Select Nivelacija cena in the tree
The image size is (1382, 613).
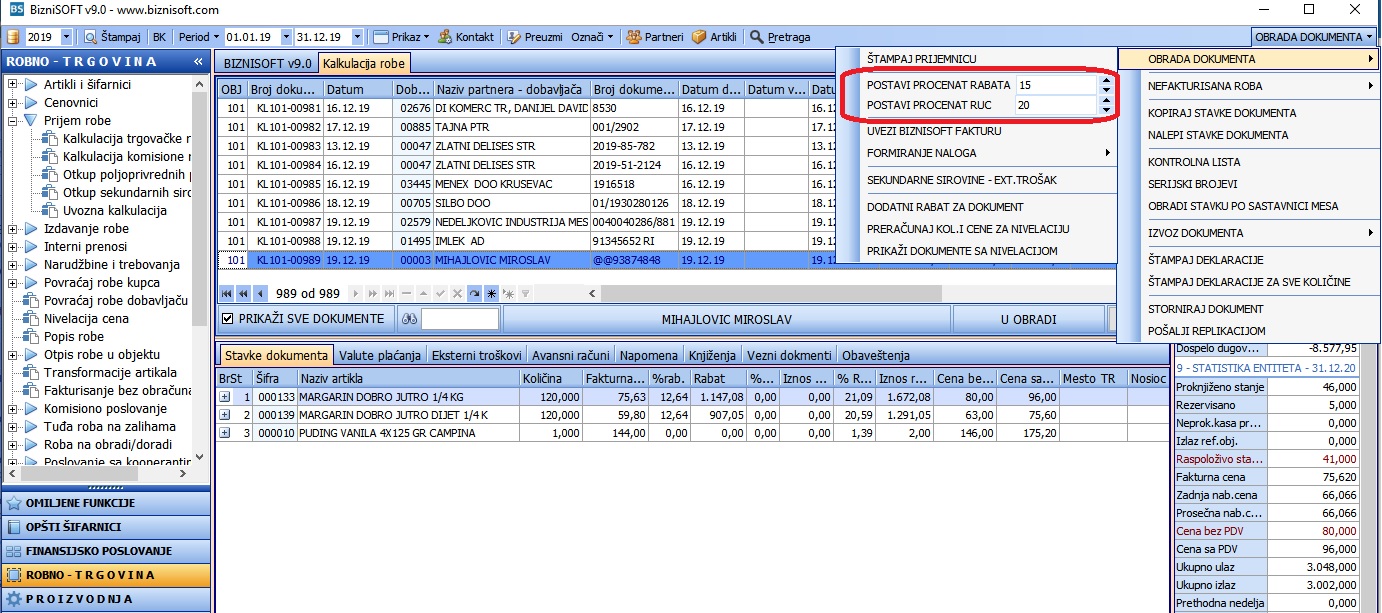86,319
